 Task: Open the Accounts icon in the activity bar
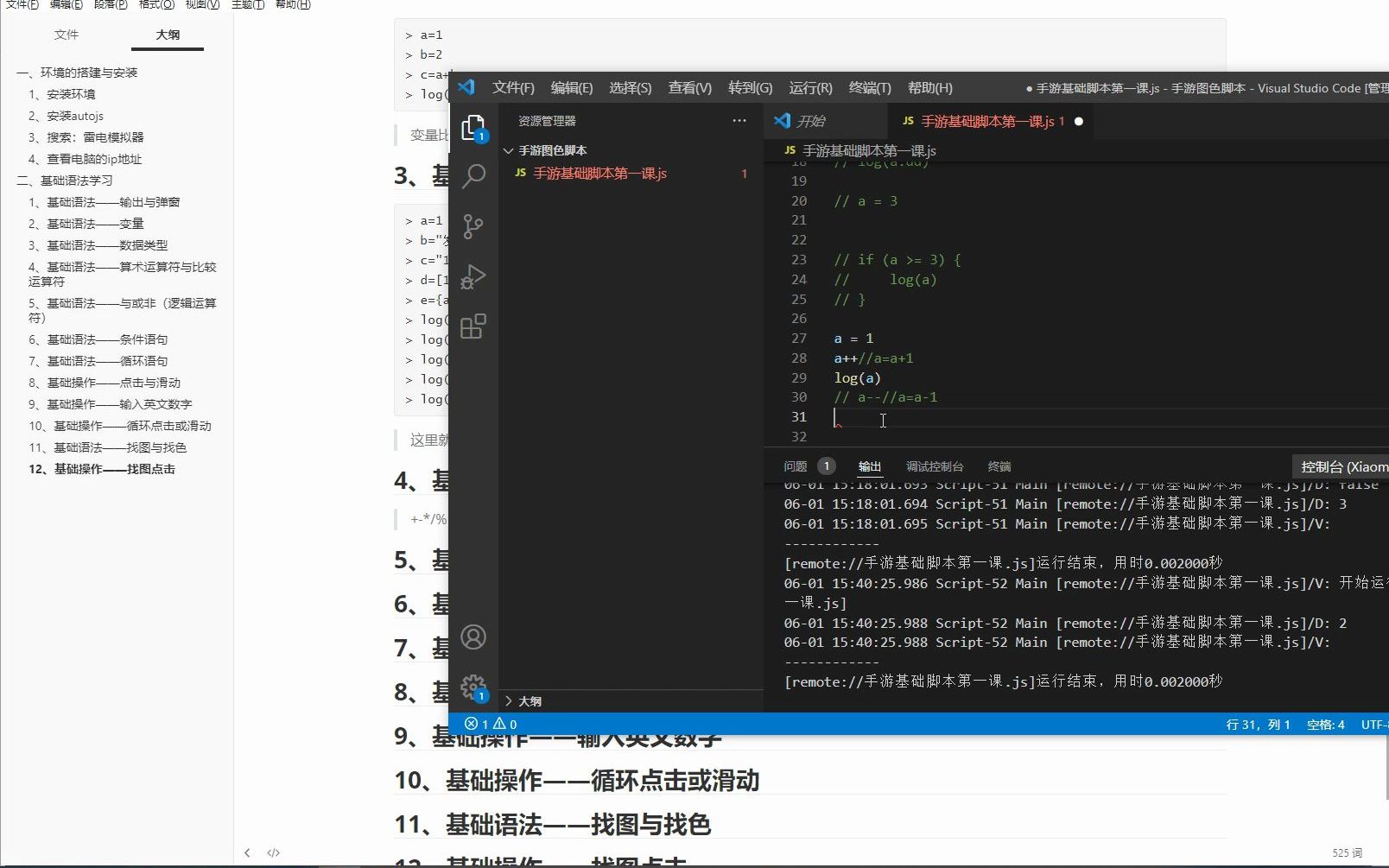click(x=473, y=637)
